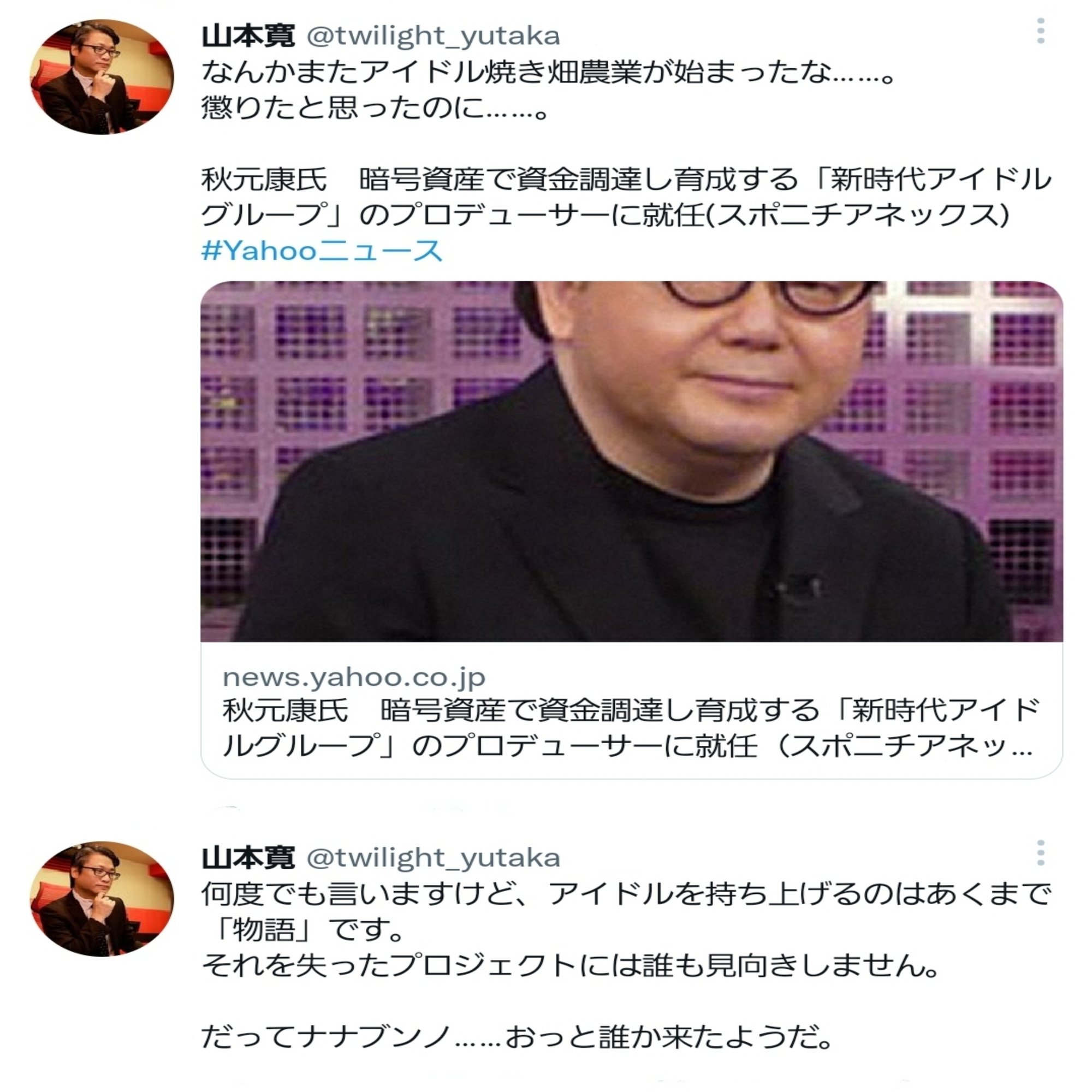Click the first tweet's profile avatar
This screenshot has width=1092, height=1092.
(x=102, y=77)
